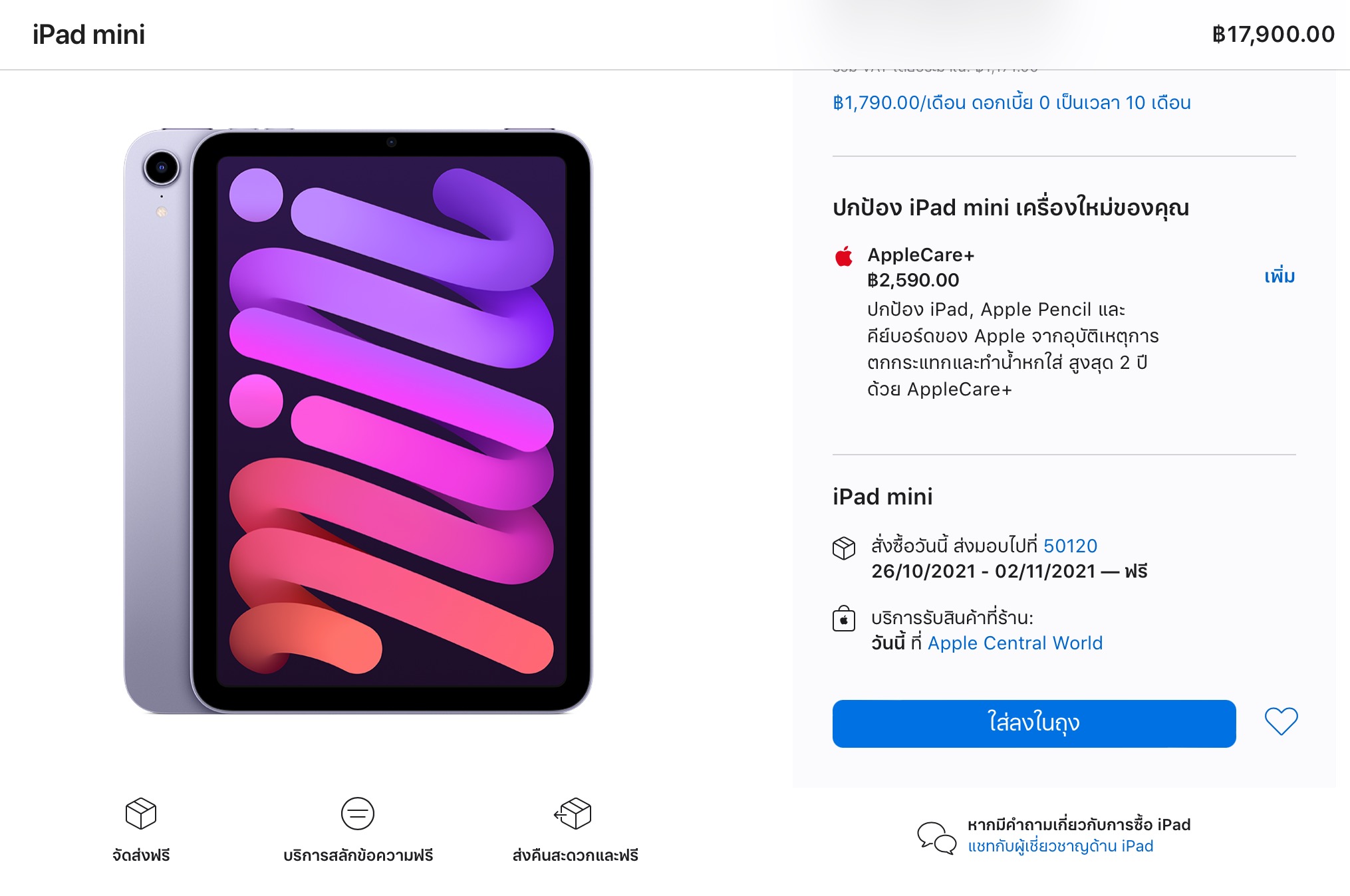Click the purple iPad mini product image

click(x=358, y=421)
